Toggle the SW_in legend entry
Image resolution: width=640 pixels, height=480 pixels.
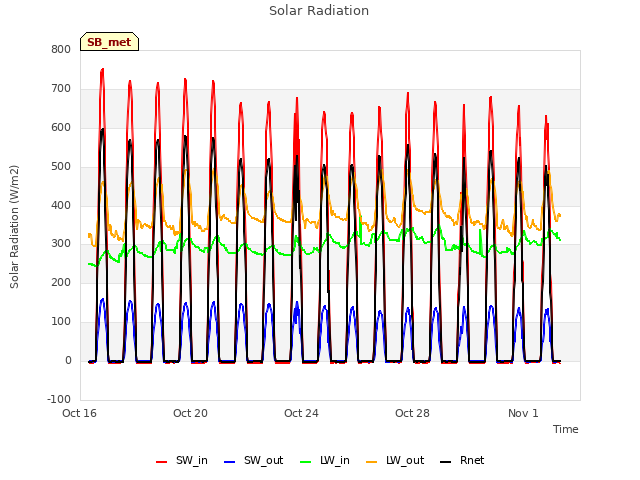click(182, 460)
